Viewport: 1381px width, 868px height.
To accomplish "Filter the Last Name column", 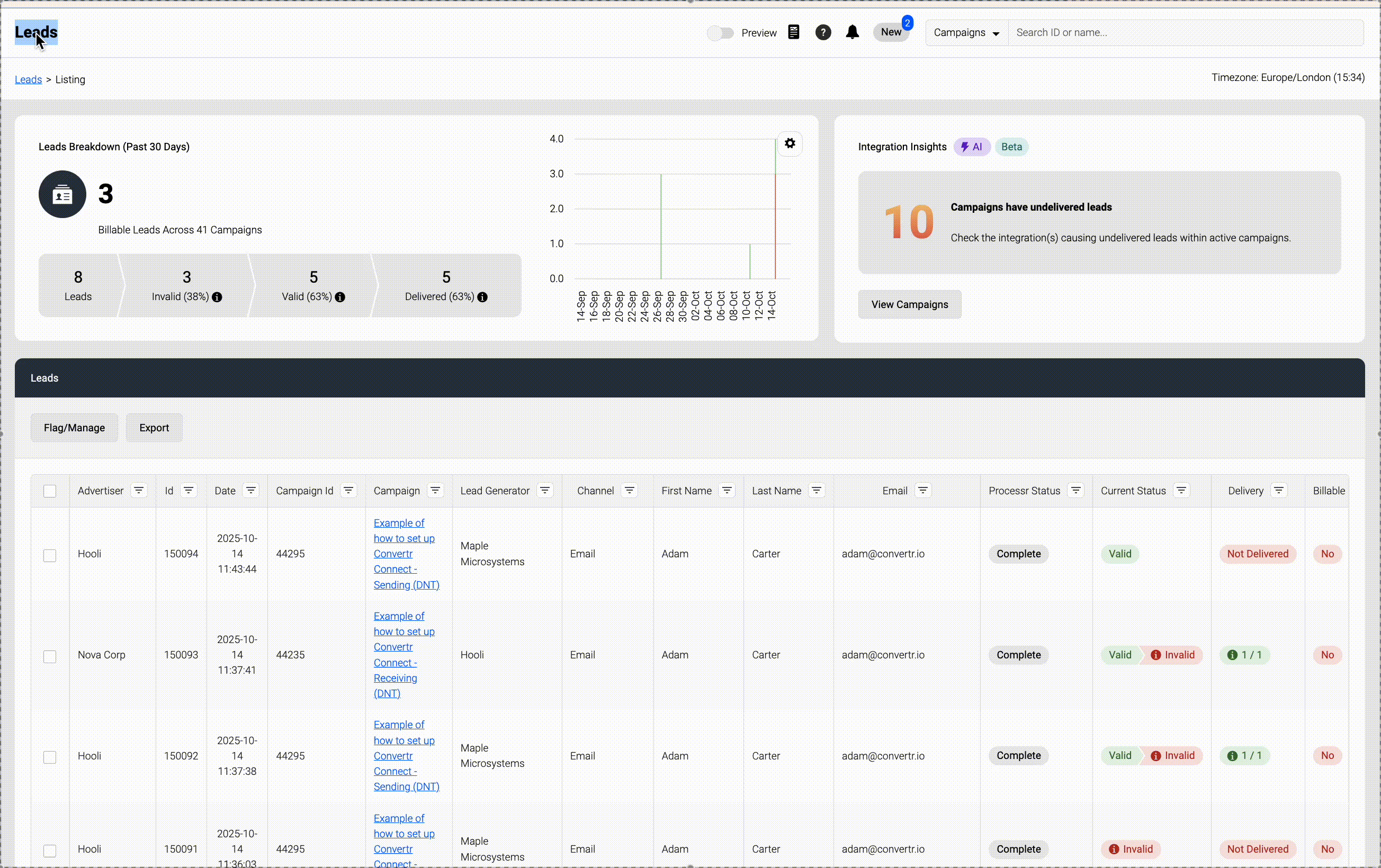I will click(816, 490).
